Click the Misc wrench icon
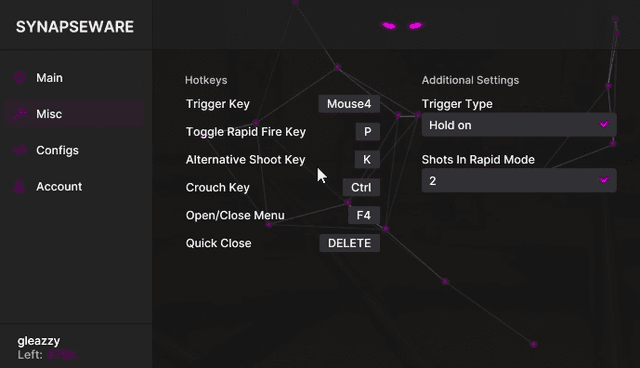 pyautogui.click(x=20, y=114)
